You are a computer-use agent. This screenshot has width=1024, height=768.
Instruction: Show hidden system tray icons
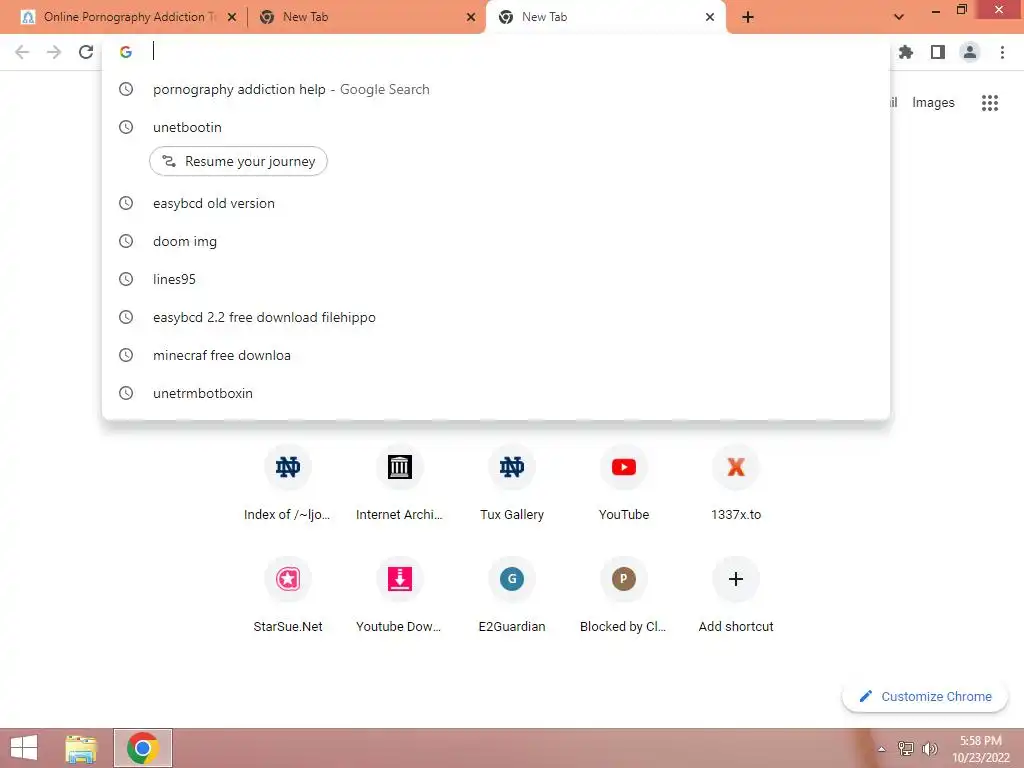tap(882, 749)
